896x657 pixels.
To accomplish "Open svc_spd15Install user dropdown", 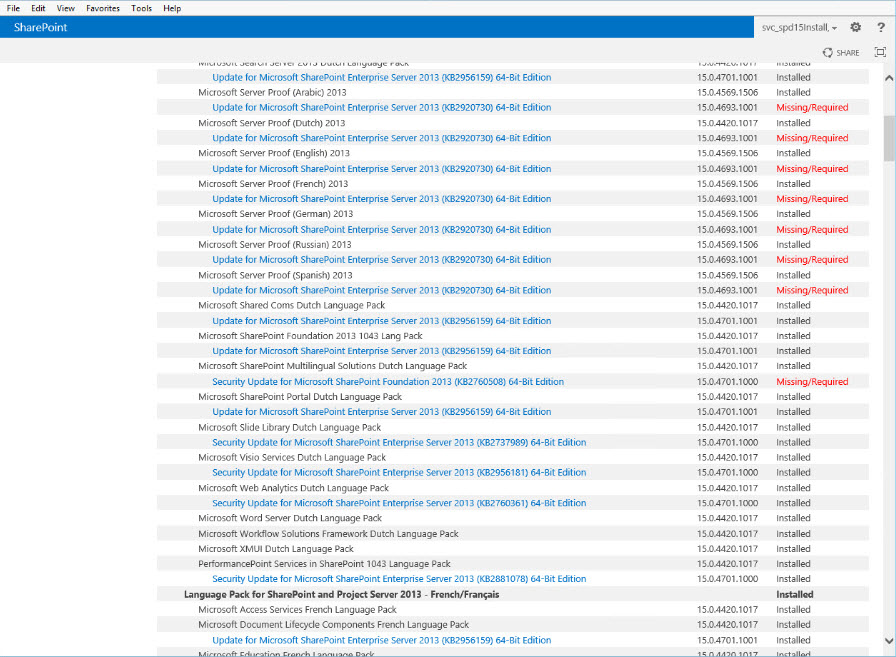I will pos(799,27).
